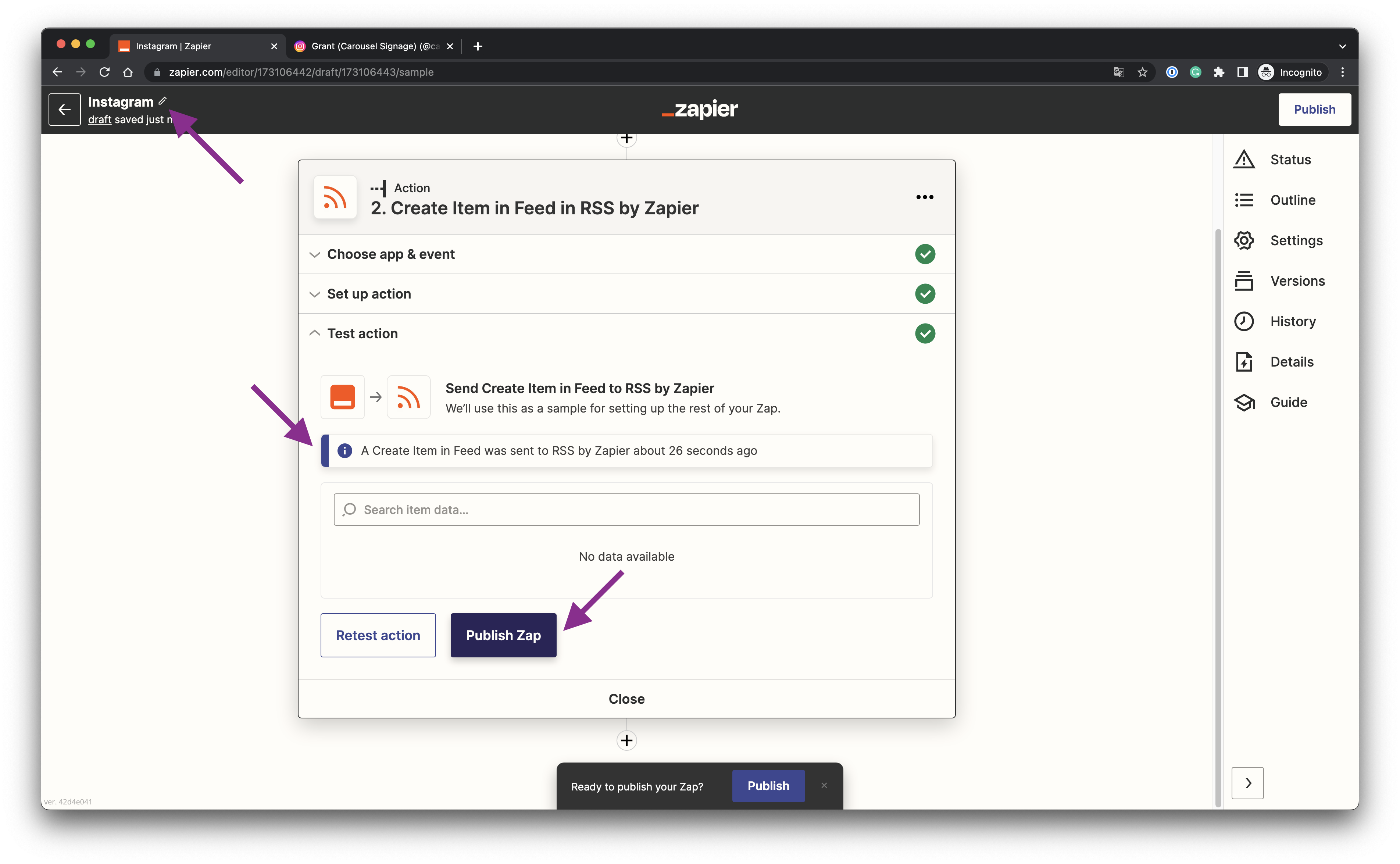
Task: Click Publish in the bottom toast
Action: point(768,786)
